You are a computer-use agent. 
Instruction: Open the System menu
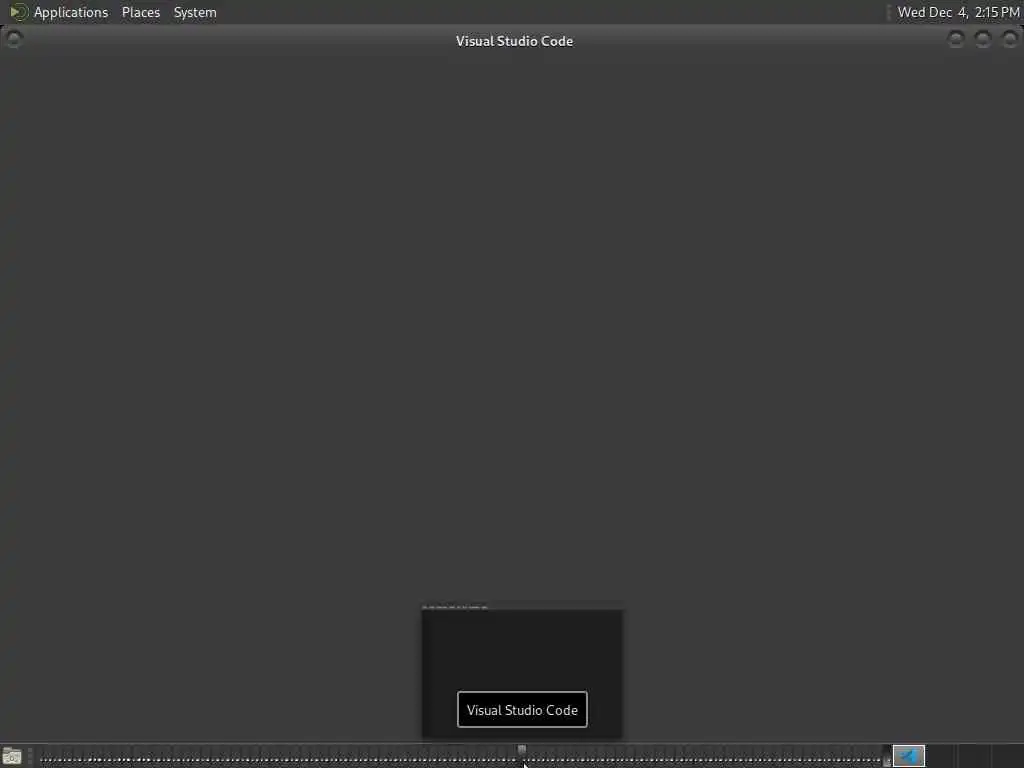tap(195, 12)
